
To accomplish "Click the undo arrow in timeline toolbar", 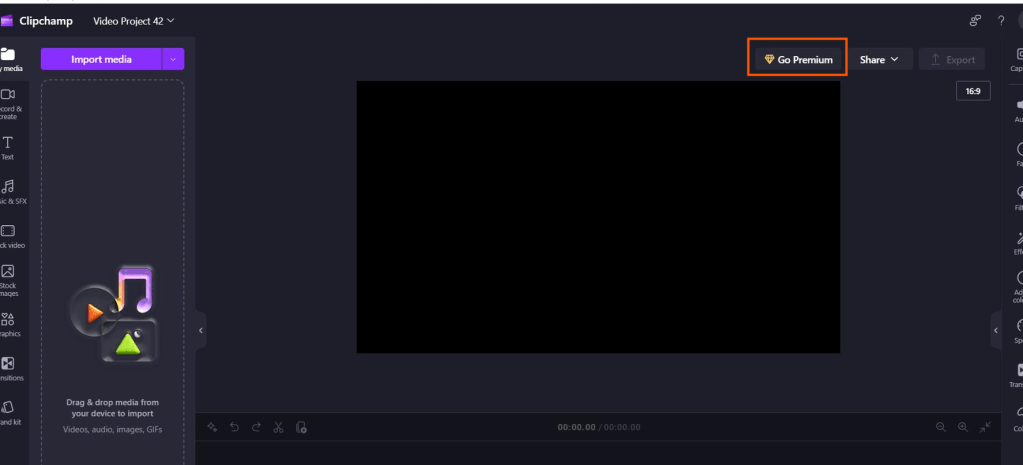I will 234,427.
